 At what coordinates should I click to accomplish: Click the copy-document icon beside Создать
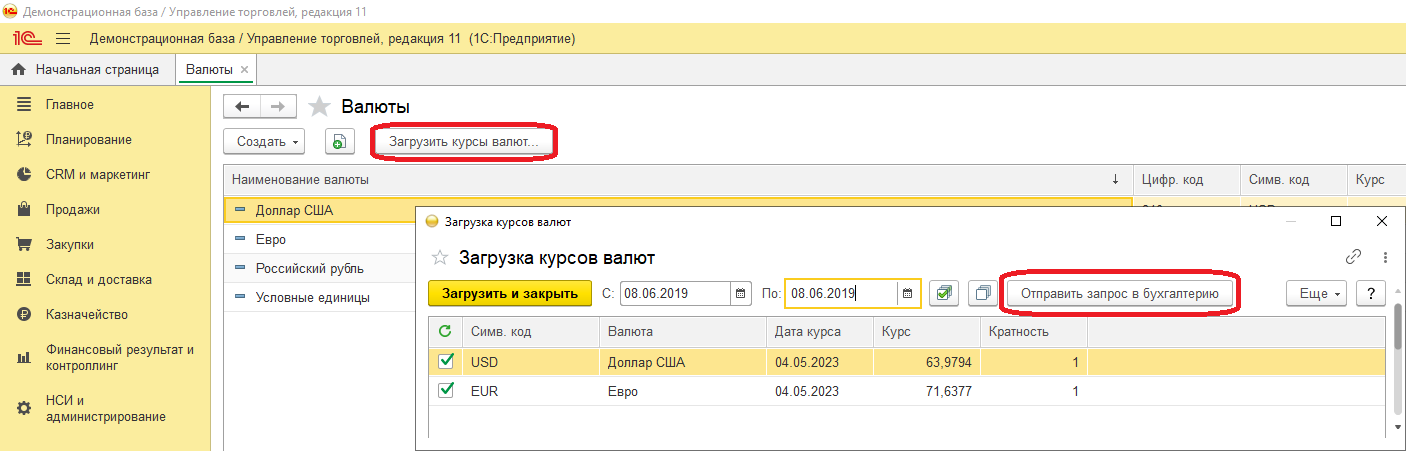340,142
